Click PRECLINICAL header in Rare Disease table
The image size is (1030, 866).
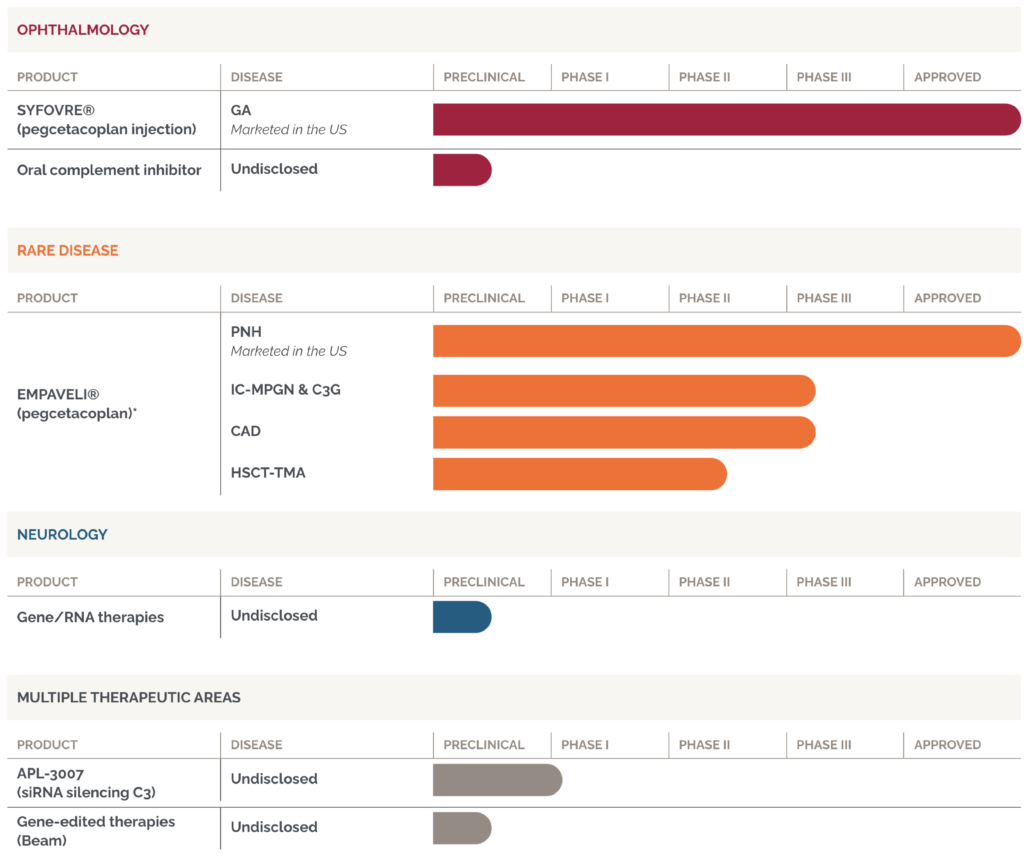[x=484, y=298]
